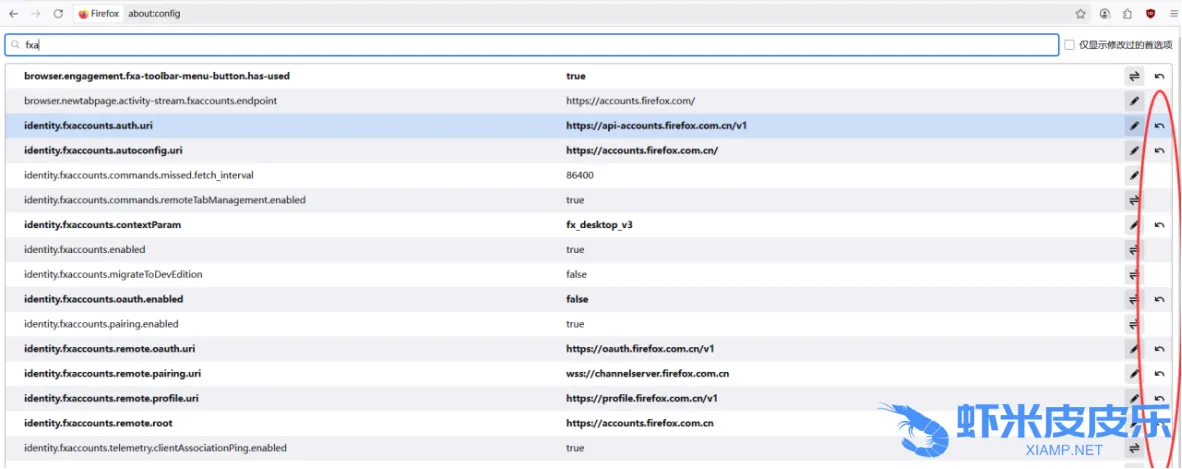The height and width of the screenshot is (469, 1182).
Task: Reset identity.fxaccounts.auth.uri to default
Action: pyautogui.click(x=1159, y=126)
